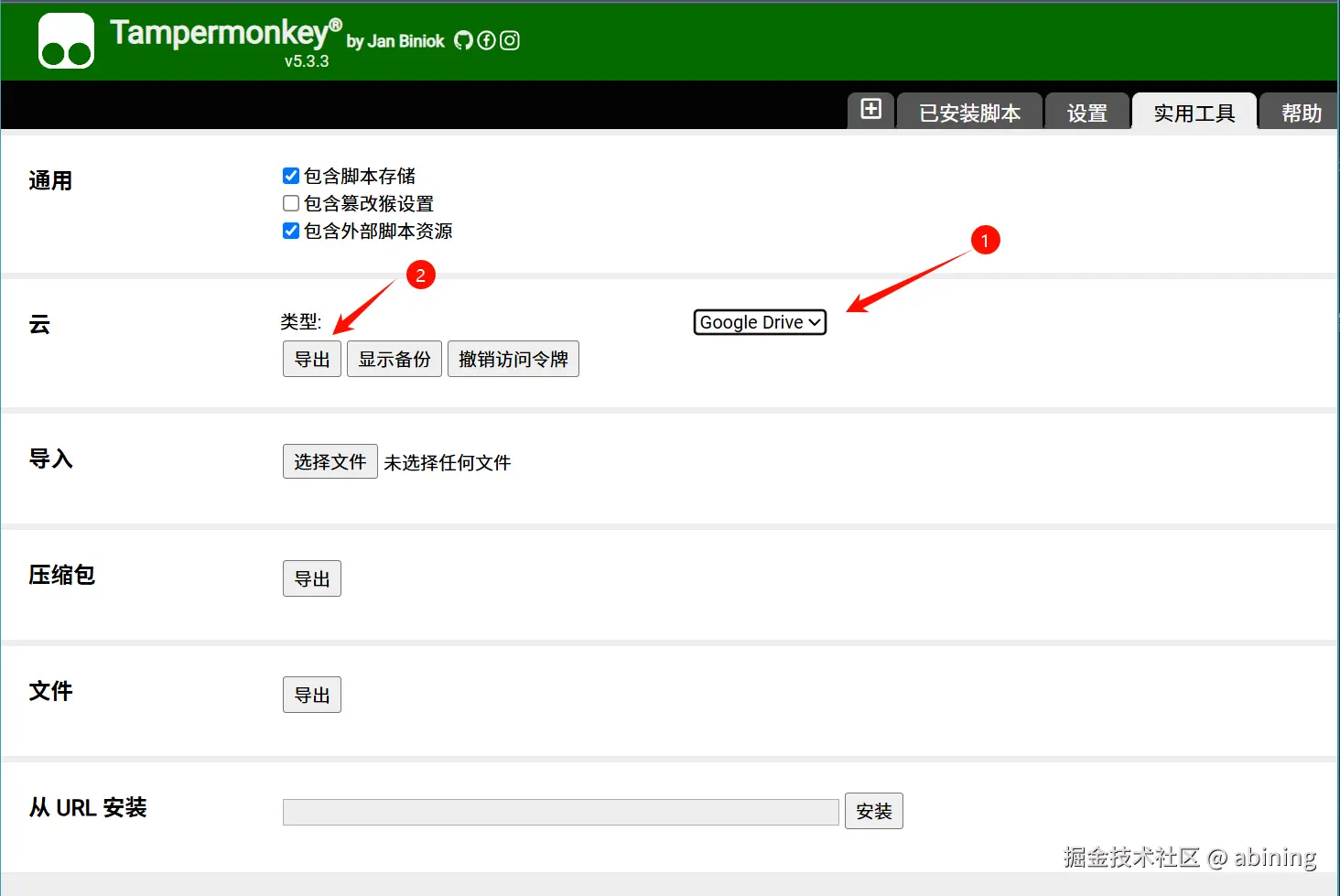Click the v5.3.3 version text
Viewport: 1340px width, 896px height.
(x=307, y=61)
